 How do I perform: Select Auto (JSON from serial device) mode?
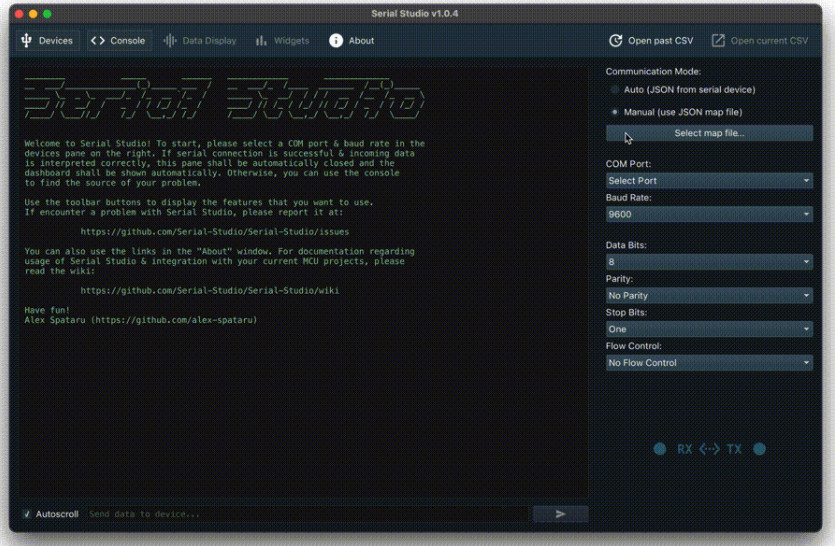coord(683,89)
